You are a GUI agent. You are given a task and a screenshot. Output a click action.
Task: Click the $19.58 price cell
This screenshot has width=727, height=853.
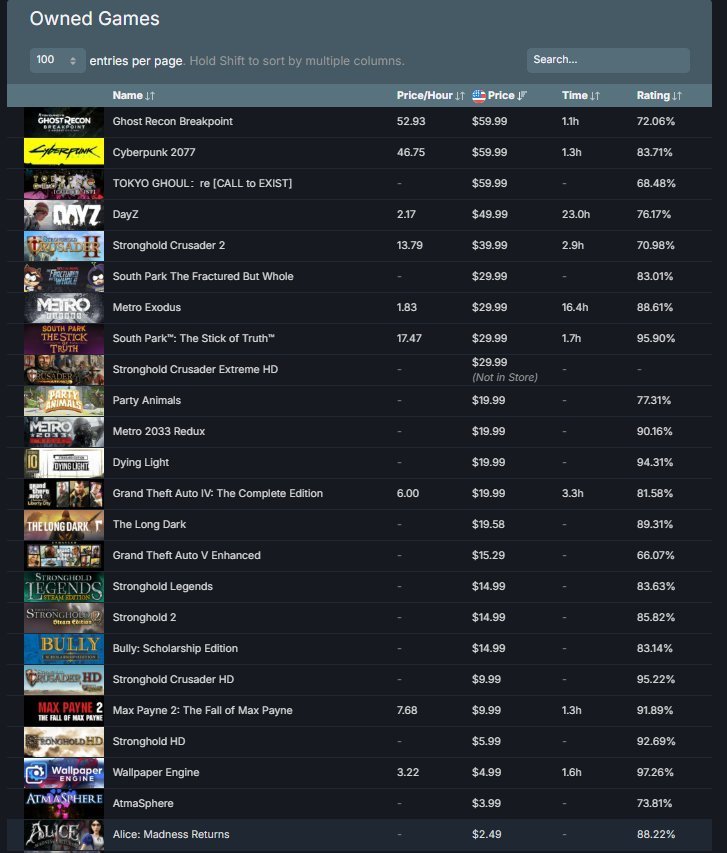(488, 524)
